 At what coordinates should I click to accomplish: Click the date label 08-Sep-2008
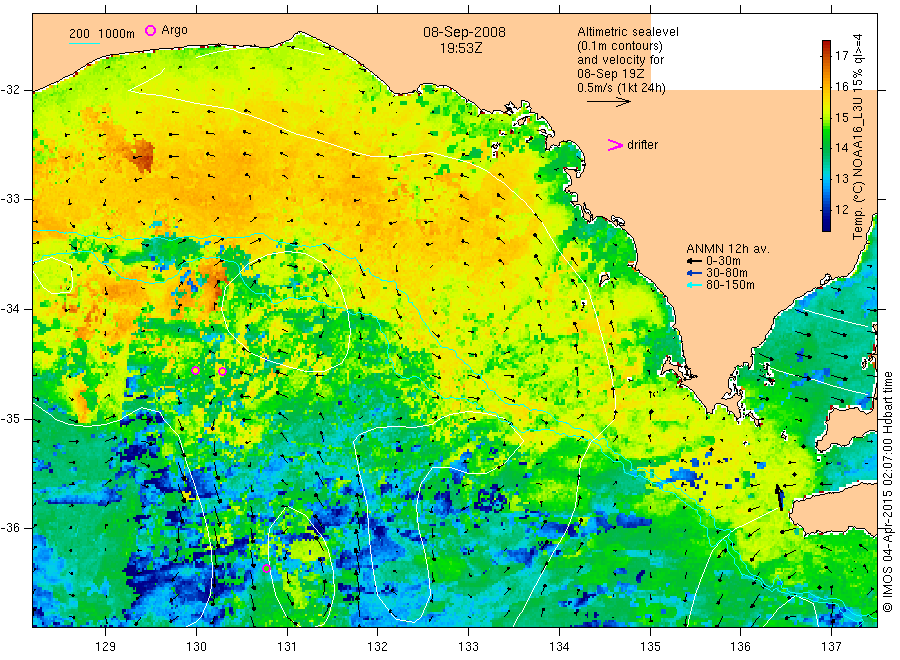tap(464, 32)
